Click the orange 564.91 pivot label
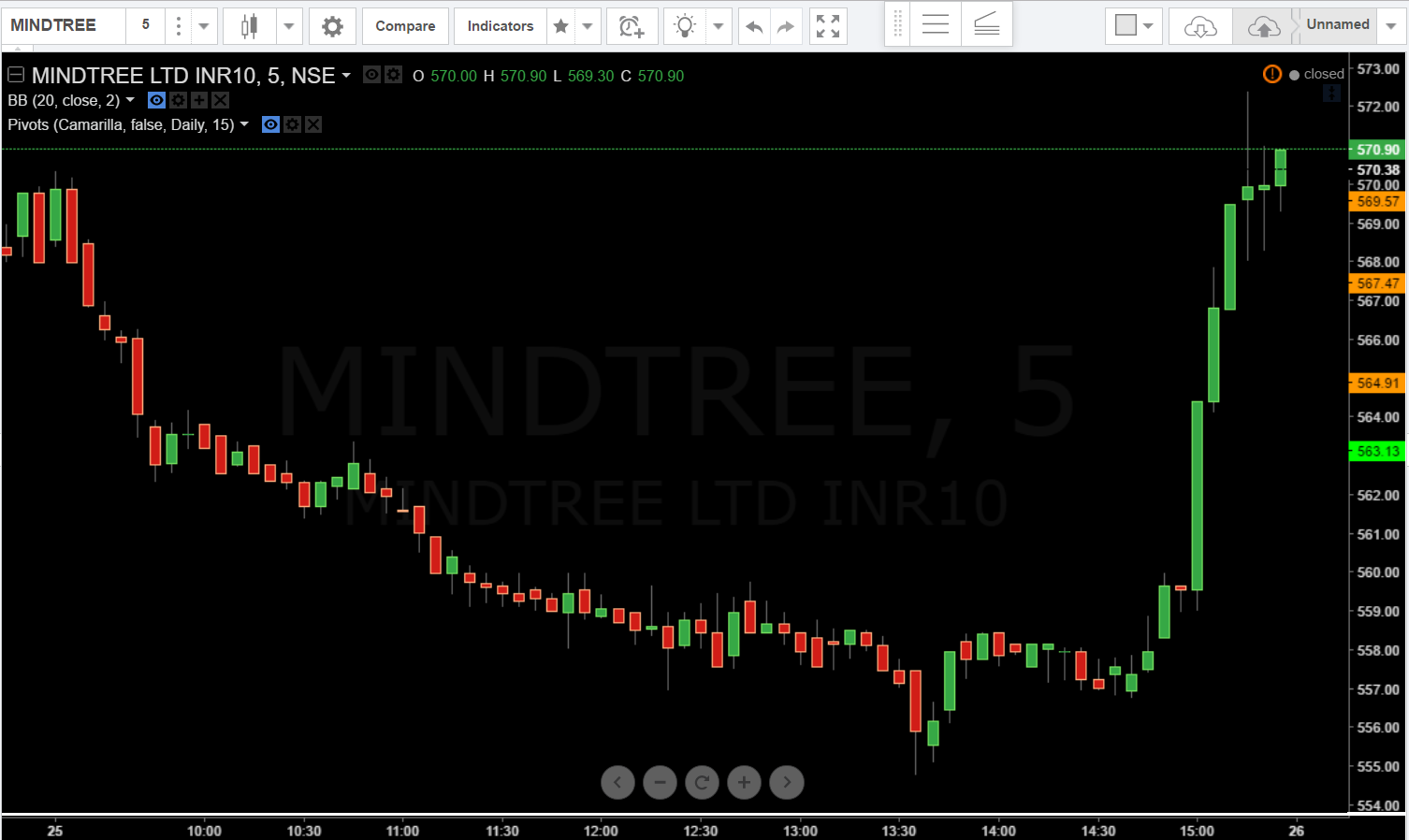This screenshot has width=1409, height=840. click(x=1377, y=383)
